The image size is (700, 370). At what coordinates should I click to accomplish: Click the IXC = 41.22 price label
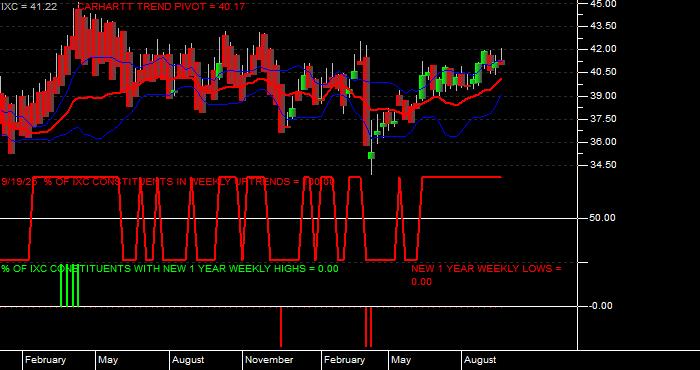pos(29,7)
